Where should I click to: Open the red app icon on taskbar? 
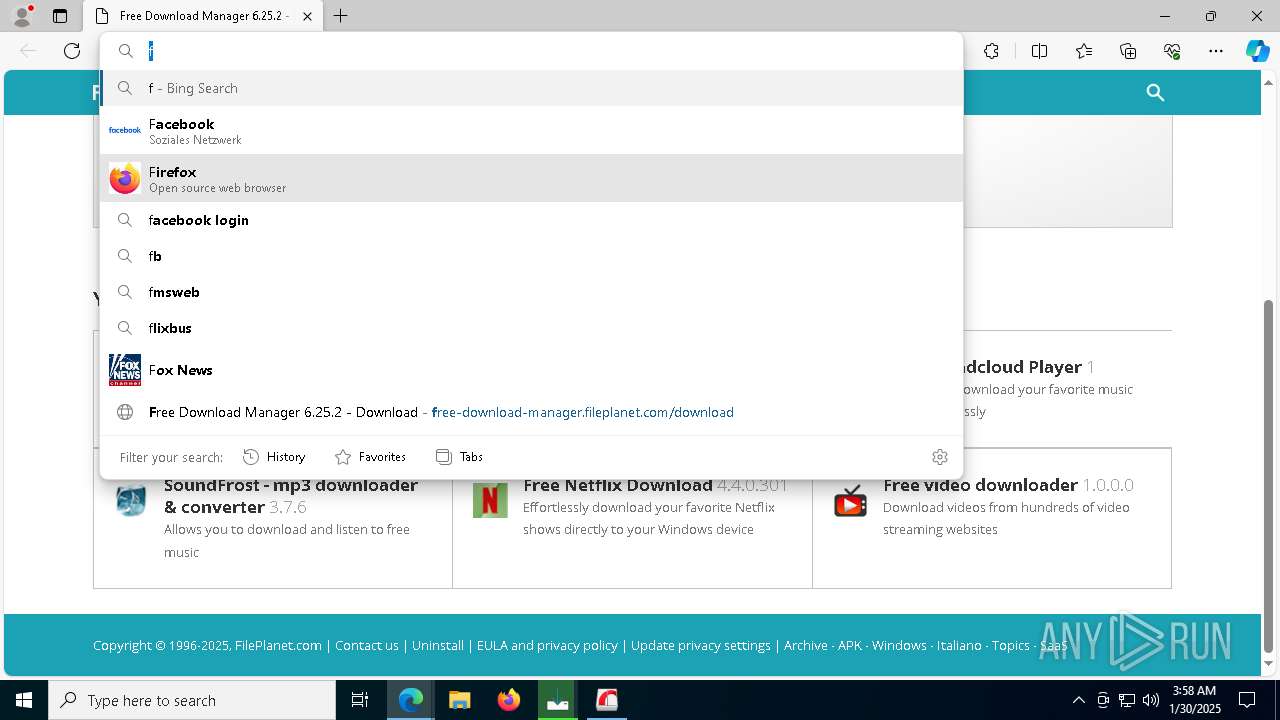pos(607,700)
